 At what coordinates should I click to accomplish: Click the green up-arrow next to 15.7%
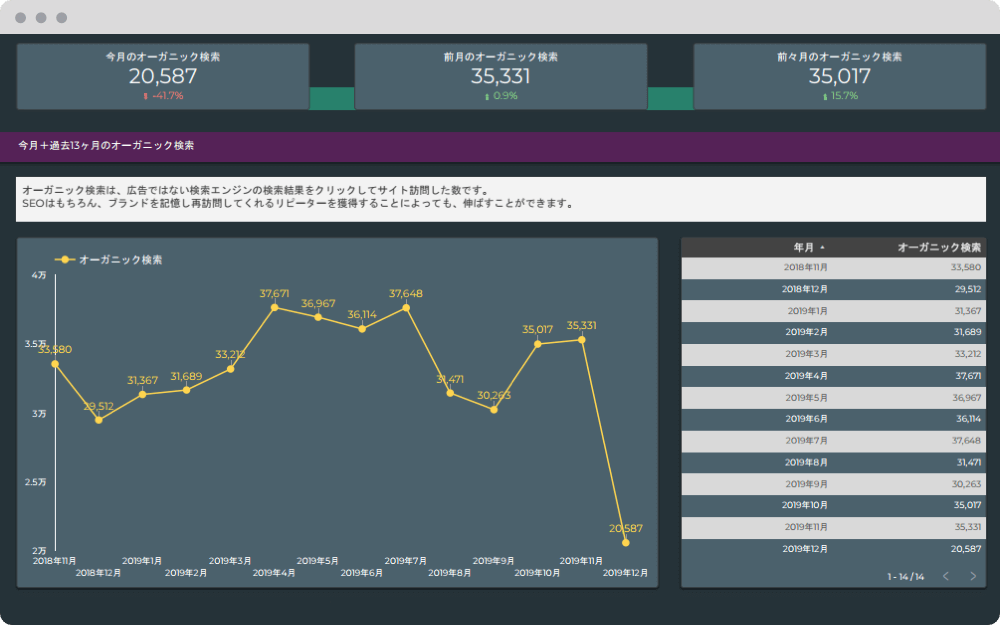tap(824, 95)
